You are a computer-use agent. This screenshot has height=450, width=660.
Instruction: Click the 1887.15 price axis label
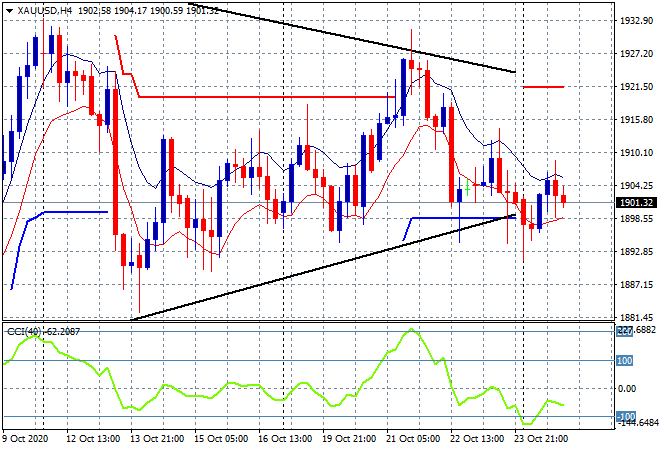click(x=636, y=285)
